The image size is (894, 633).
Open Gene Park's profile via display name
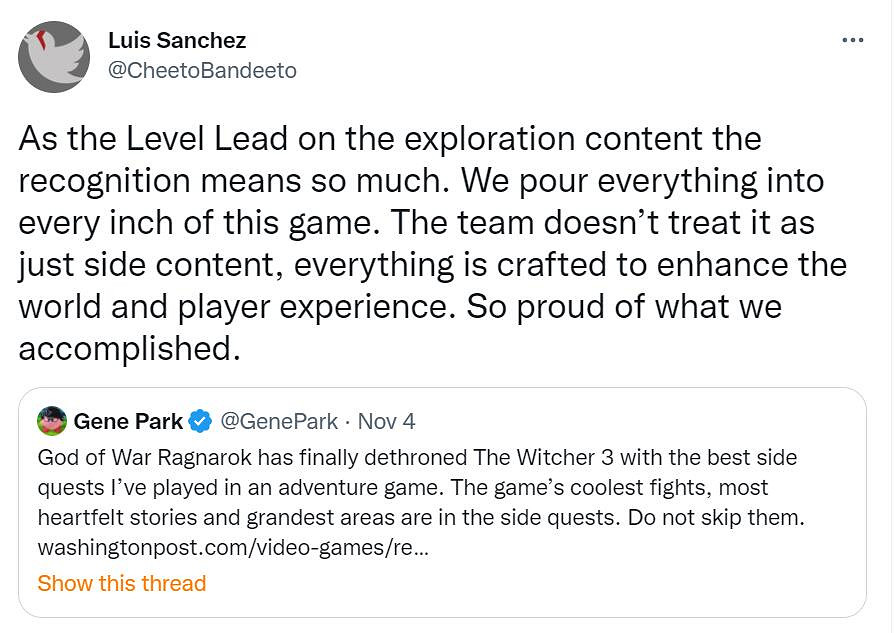point(128,421)
